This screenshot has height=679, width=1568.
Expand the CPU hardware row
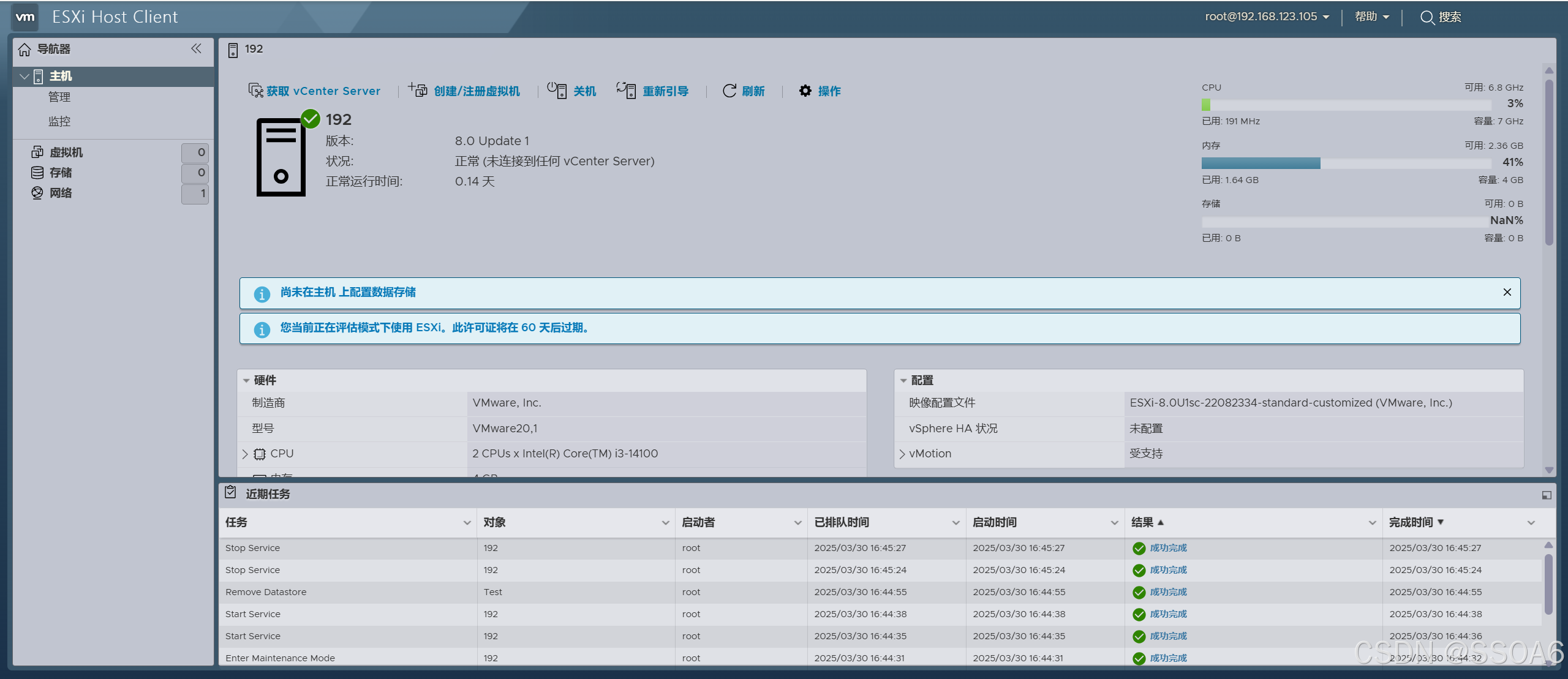tap(245, 454)
